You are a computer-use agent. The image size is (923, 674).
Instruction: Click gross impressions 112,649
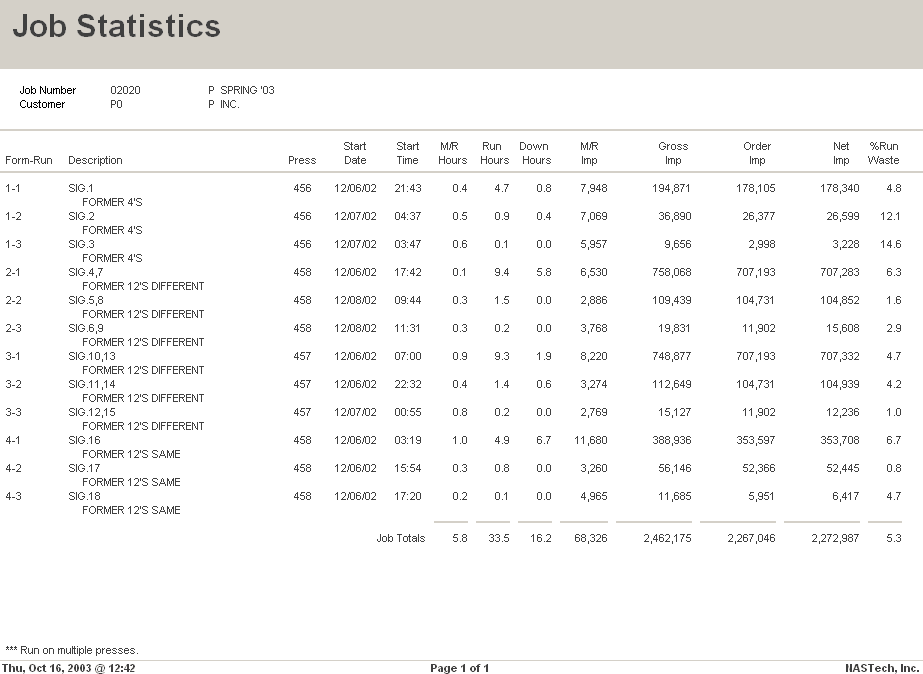point(672,384)
